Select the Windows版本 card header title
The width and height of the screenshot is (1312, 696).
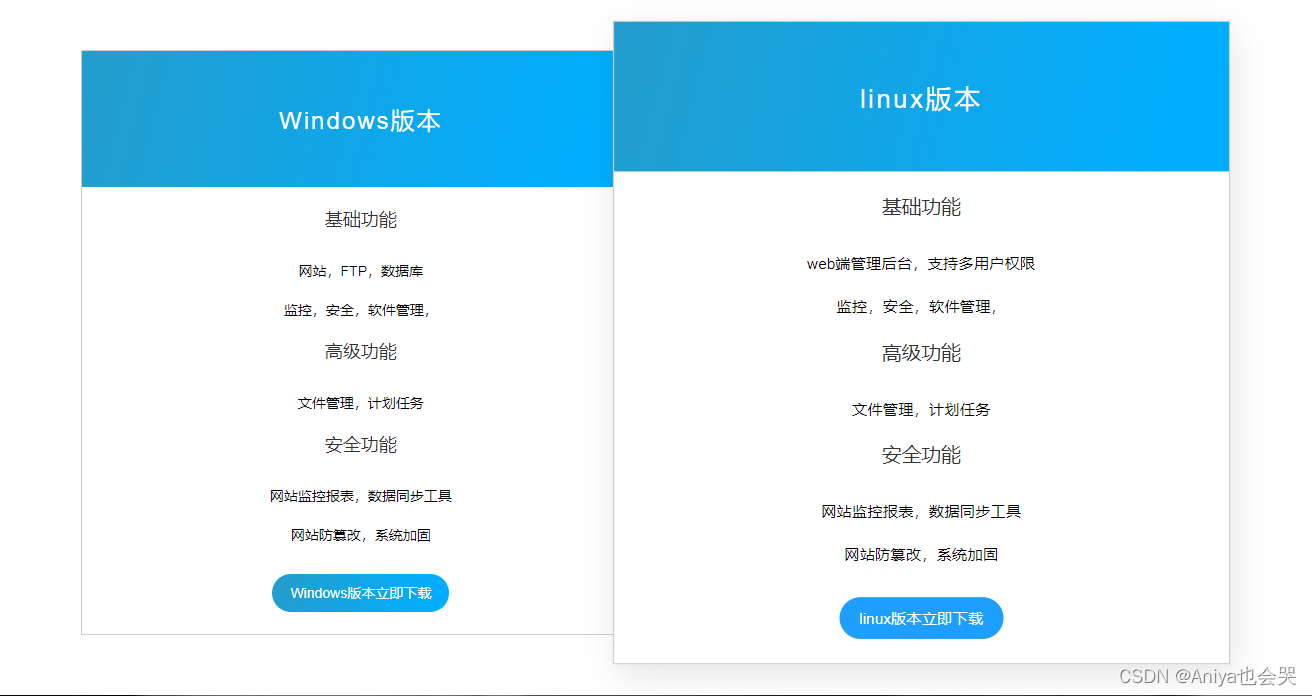coord(360,121)
